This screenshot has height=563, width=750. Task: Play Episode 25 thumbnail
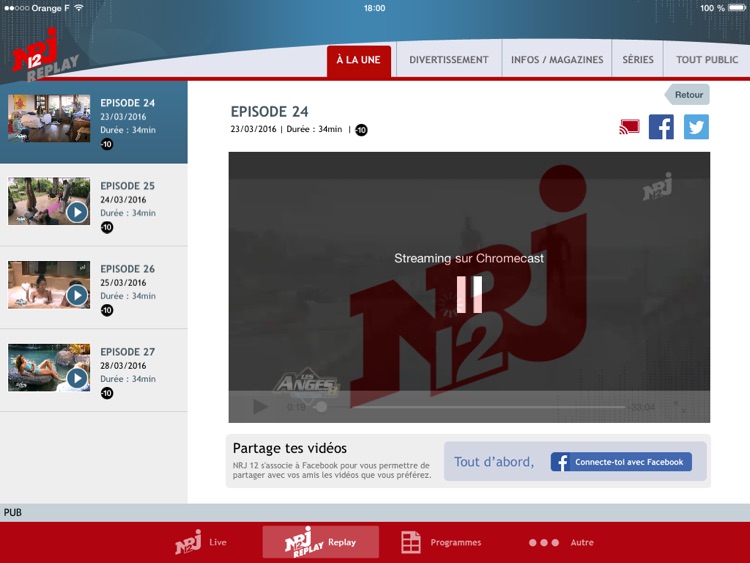click(49, 201)
